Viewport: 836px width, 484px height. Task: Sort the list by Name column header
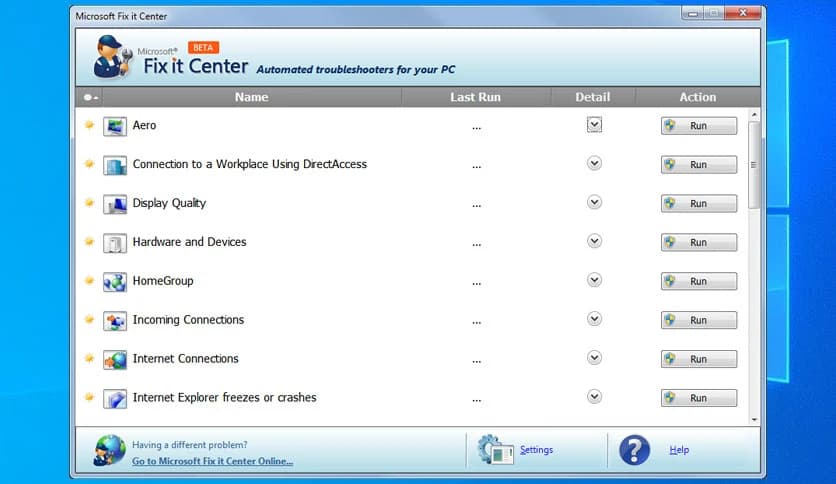251,97
